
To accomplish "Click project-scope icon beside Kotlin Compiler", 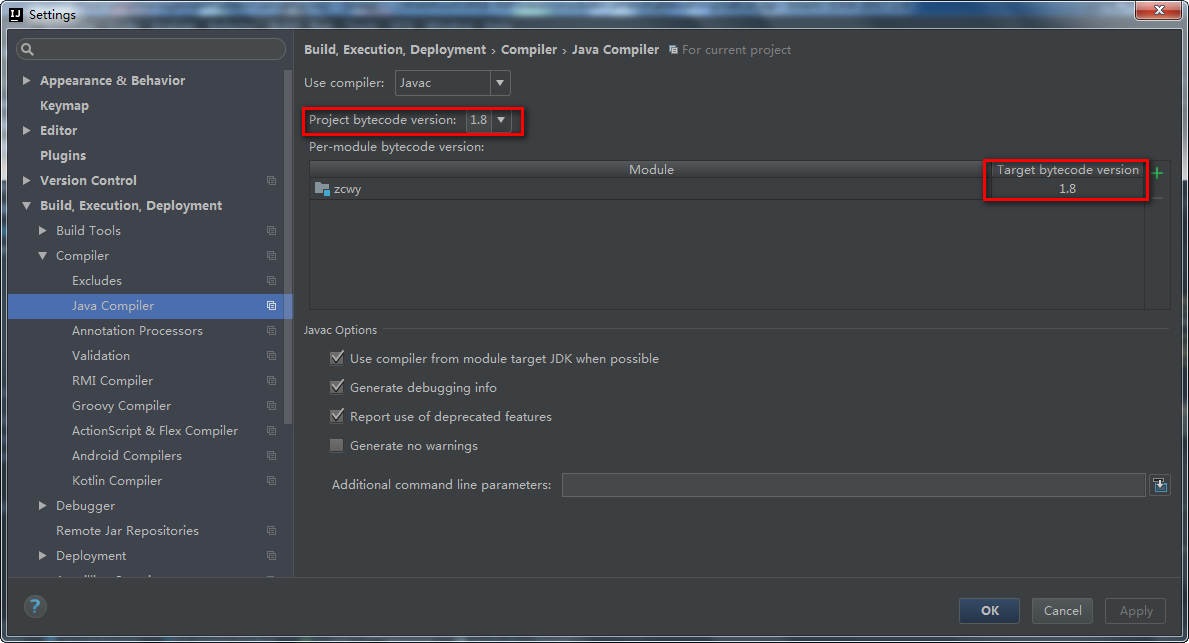I will 271,481.
